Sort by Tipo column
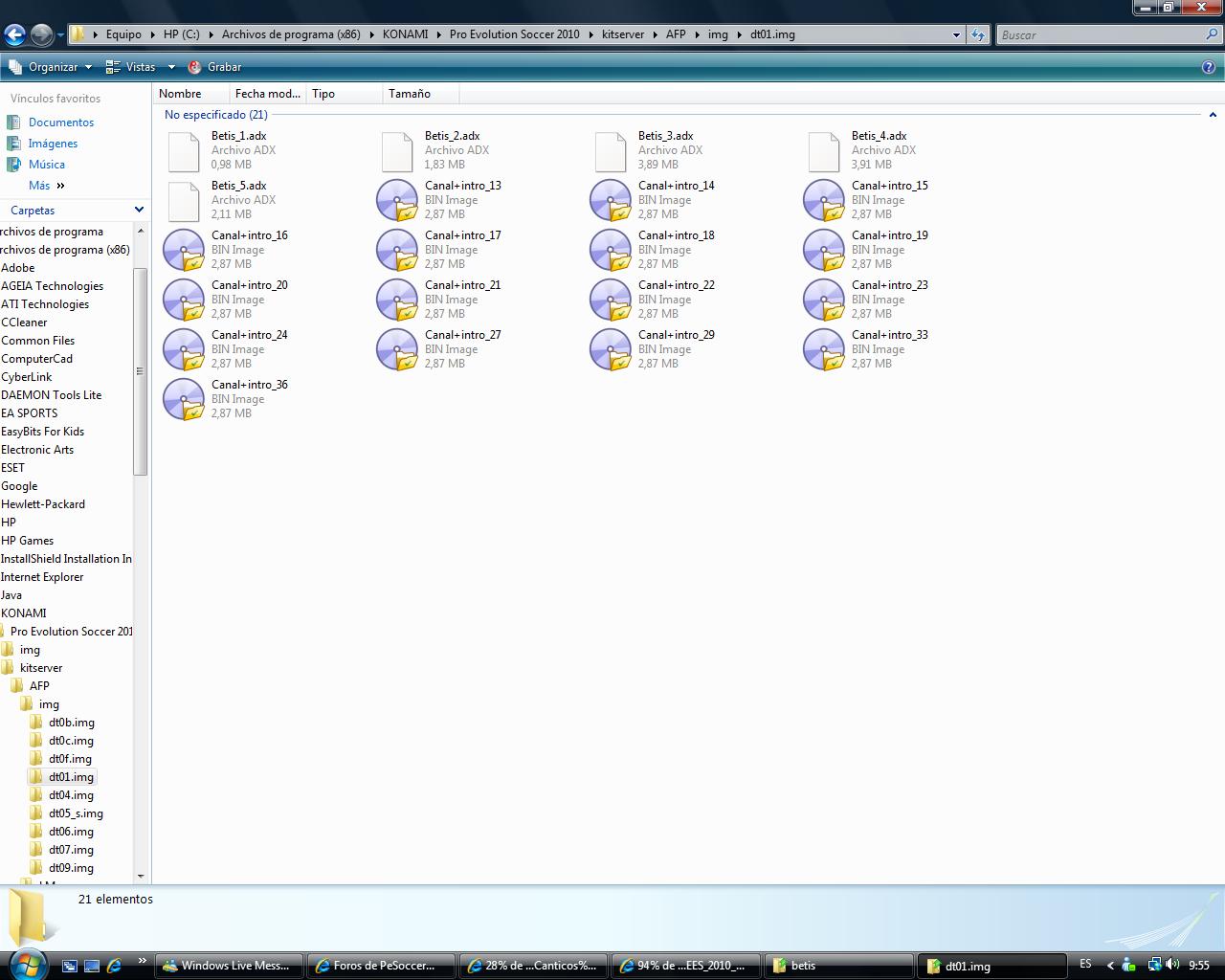The height and width of the screenshot is (980, 1225). [x=344, y=94]
